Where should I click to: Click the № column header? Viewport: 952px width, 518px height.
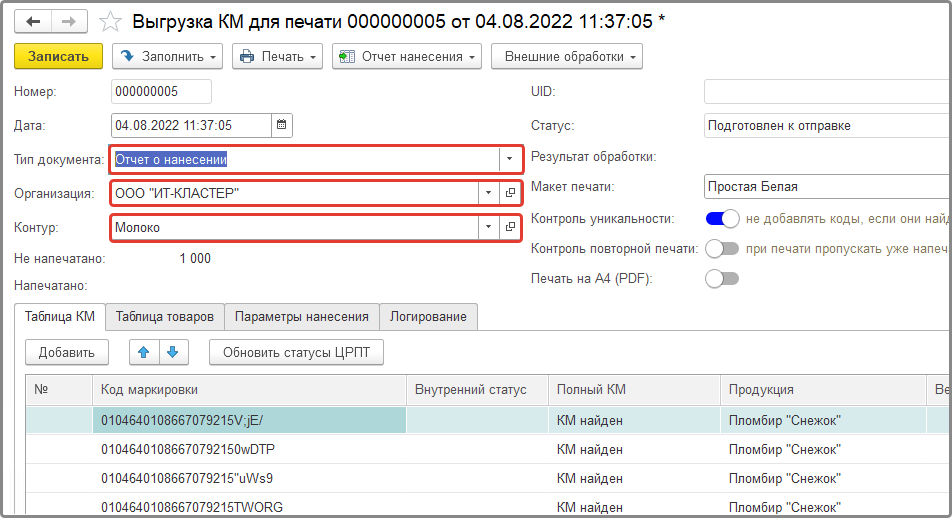tap(59, 390)
